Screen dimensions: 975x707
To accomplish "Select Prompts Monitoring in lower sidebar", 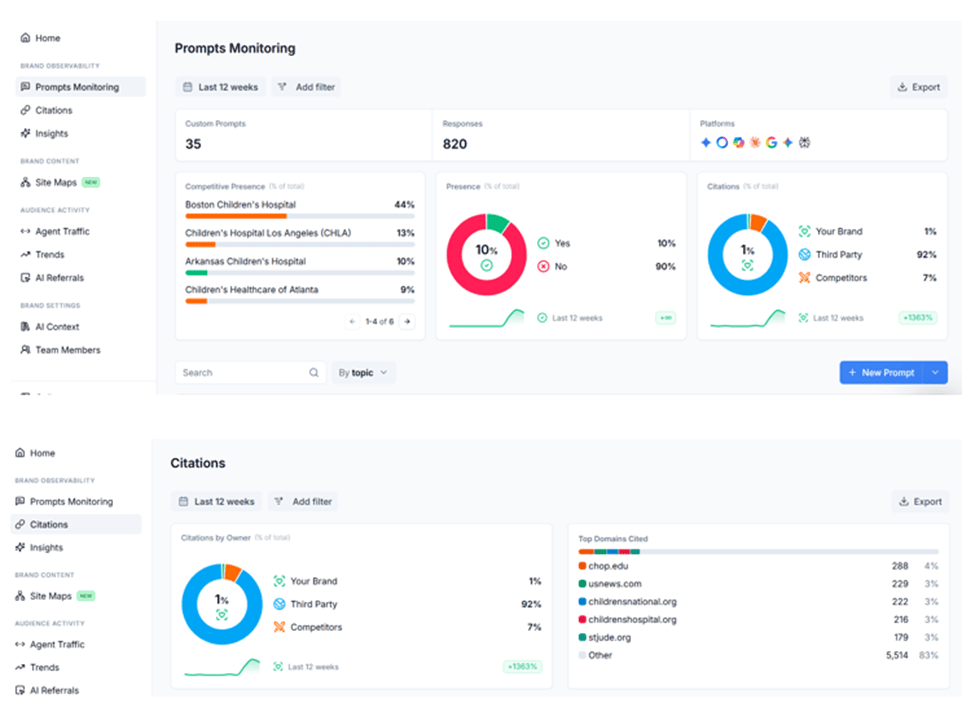I will click(x=64, y=501).
